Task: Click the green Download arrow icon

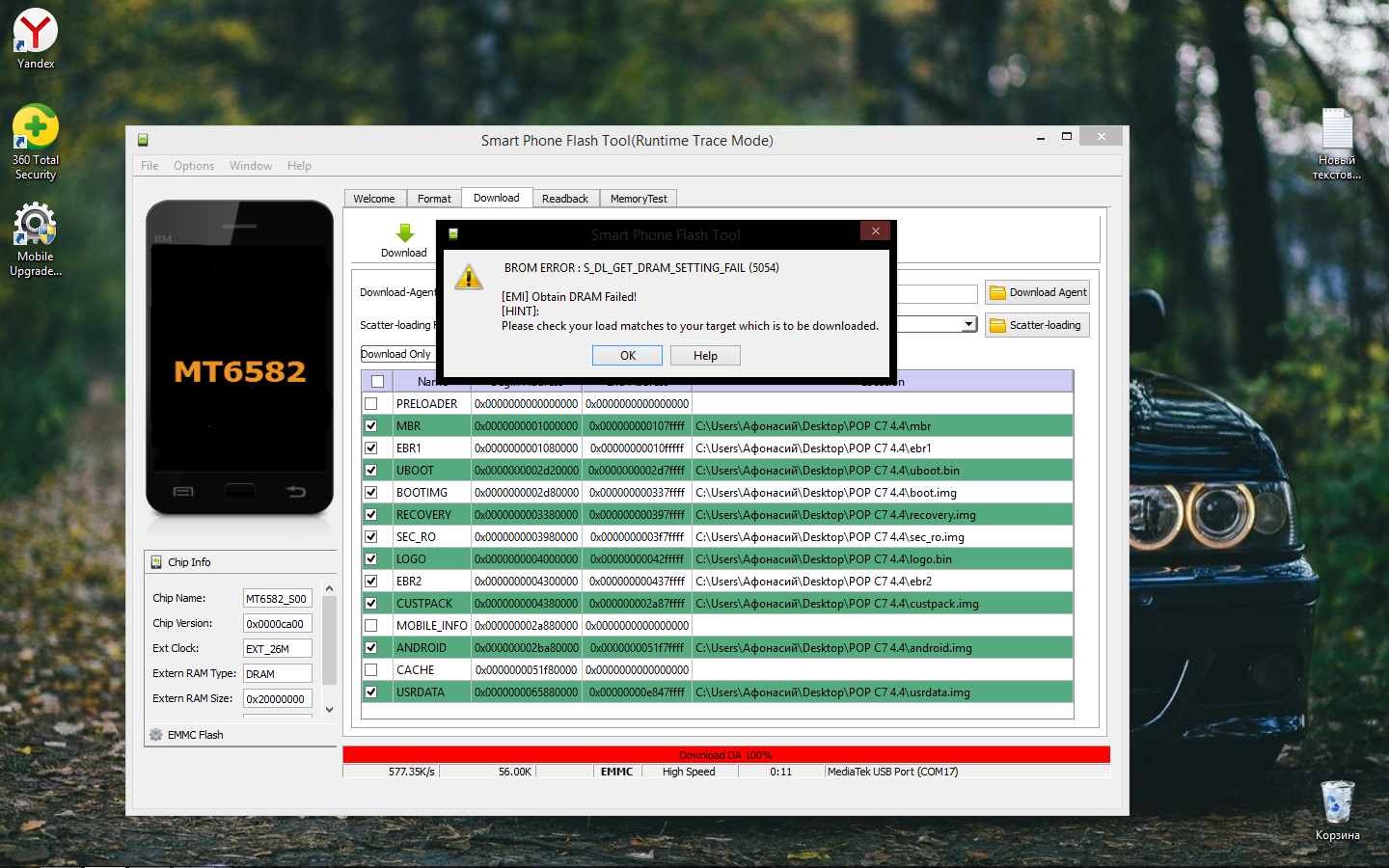Action: tap(404, 233)
